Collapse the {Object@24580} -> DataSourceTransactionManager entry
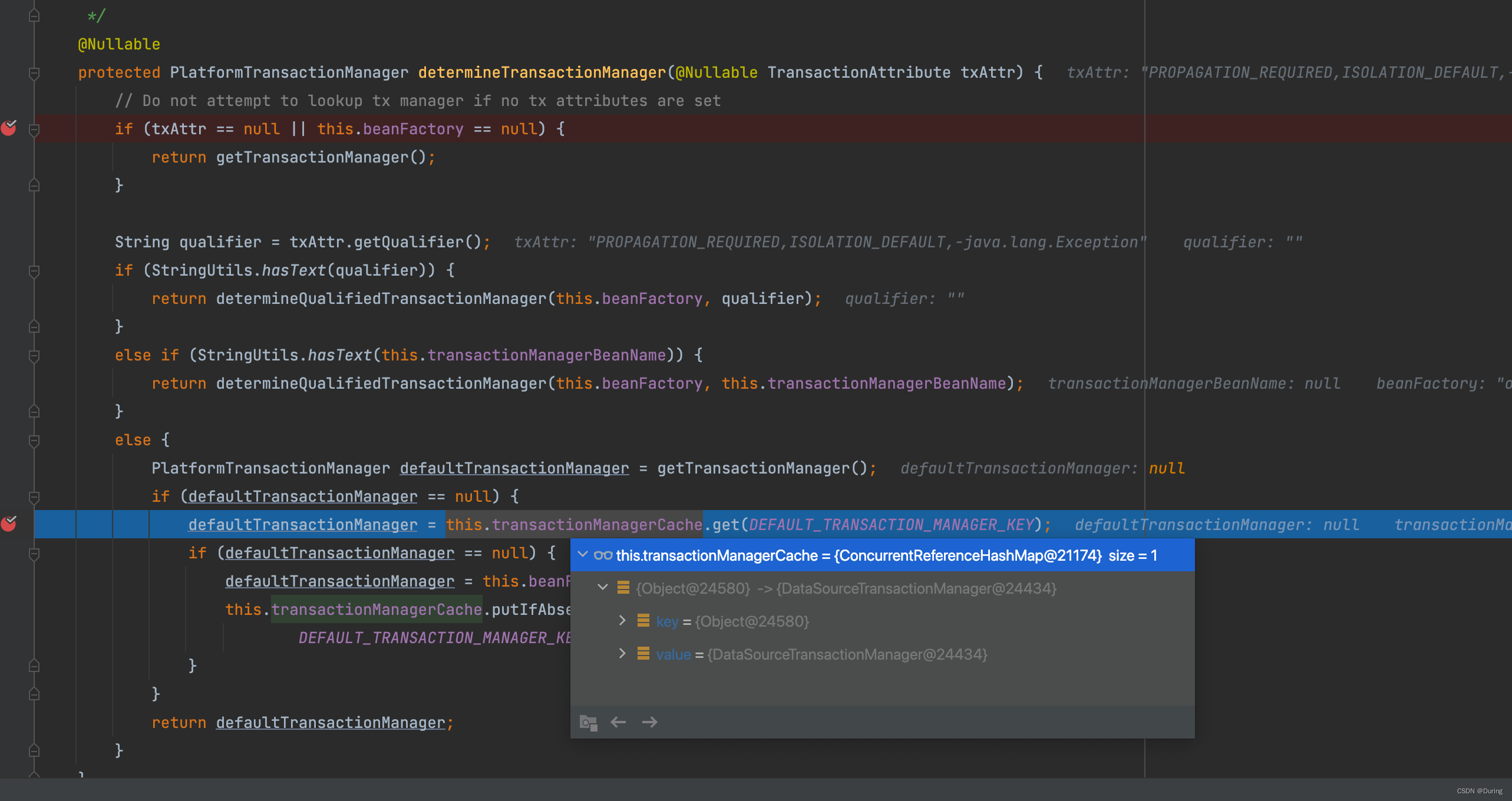 coord(602,588)
